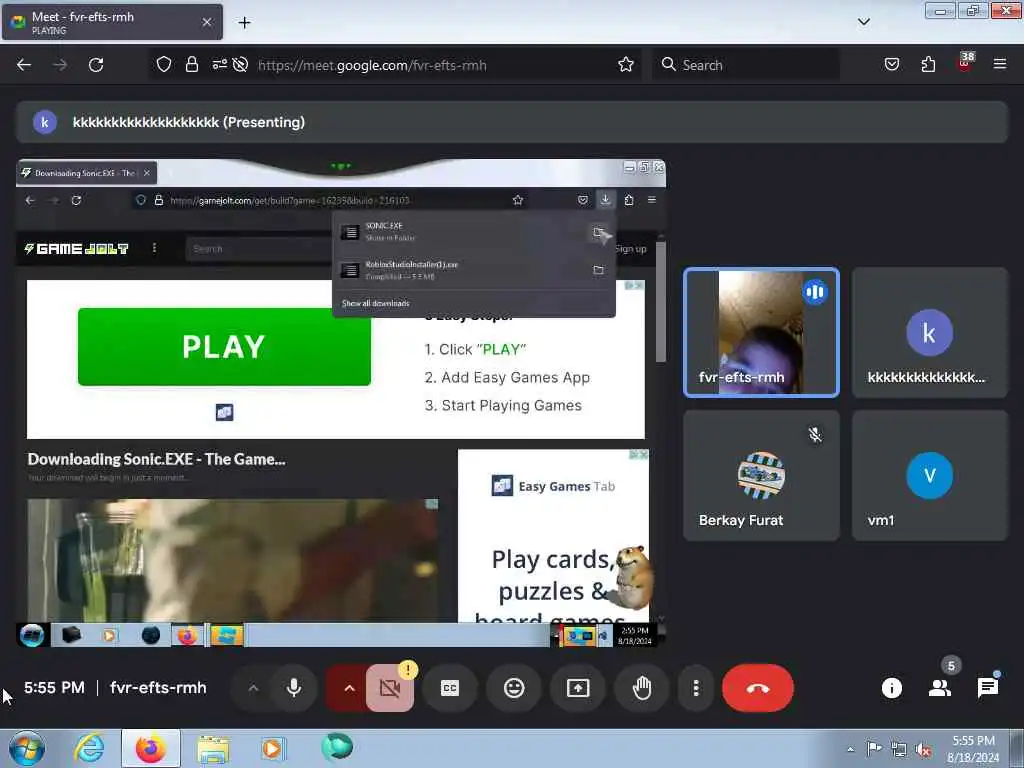The width and height of the screenshot is (1024, 768).
Task: Open the chat messages panel
Action: click(x=987, y=688)
